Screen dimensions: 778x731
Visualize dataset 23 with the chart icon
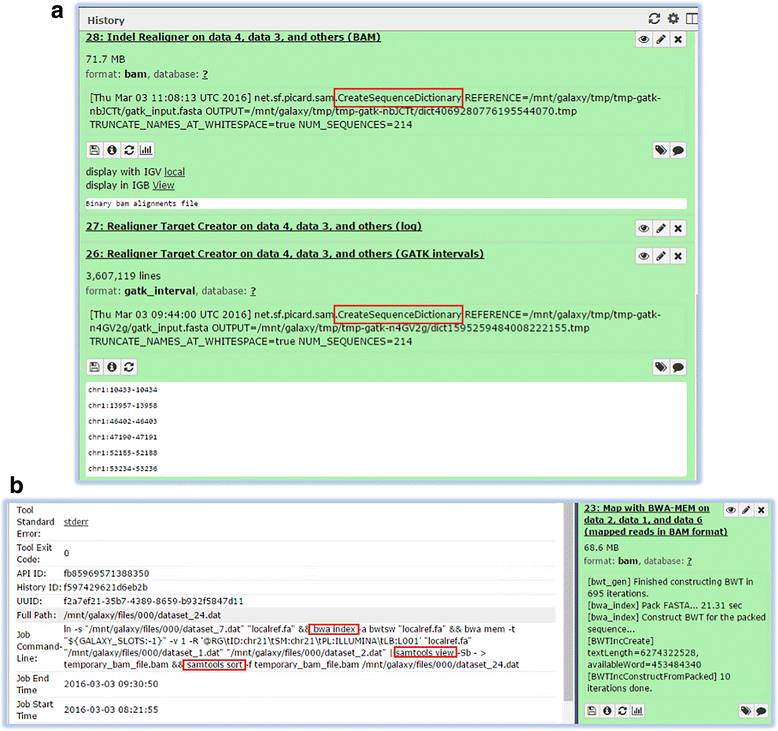(x=637, y=711)
